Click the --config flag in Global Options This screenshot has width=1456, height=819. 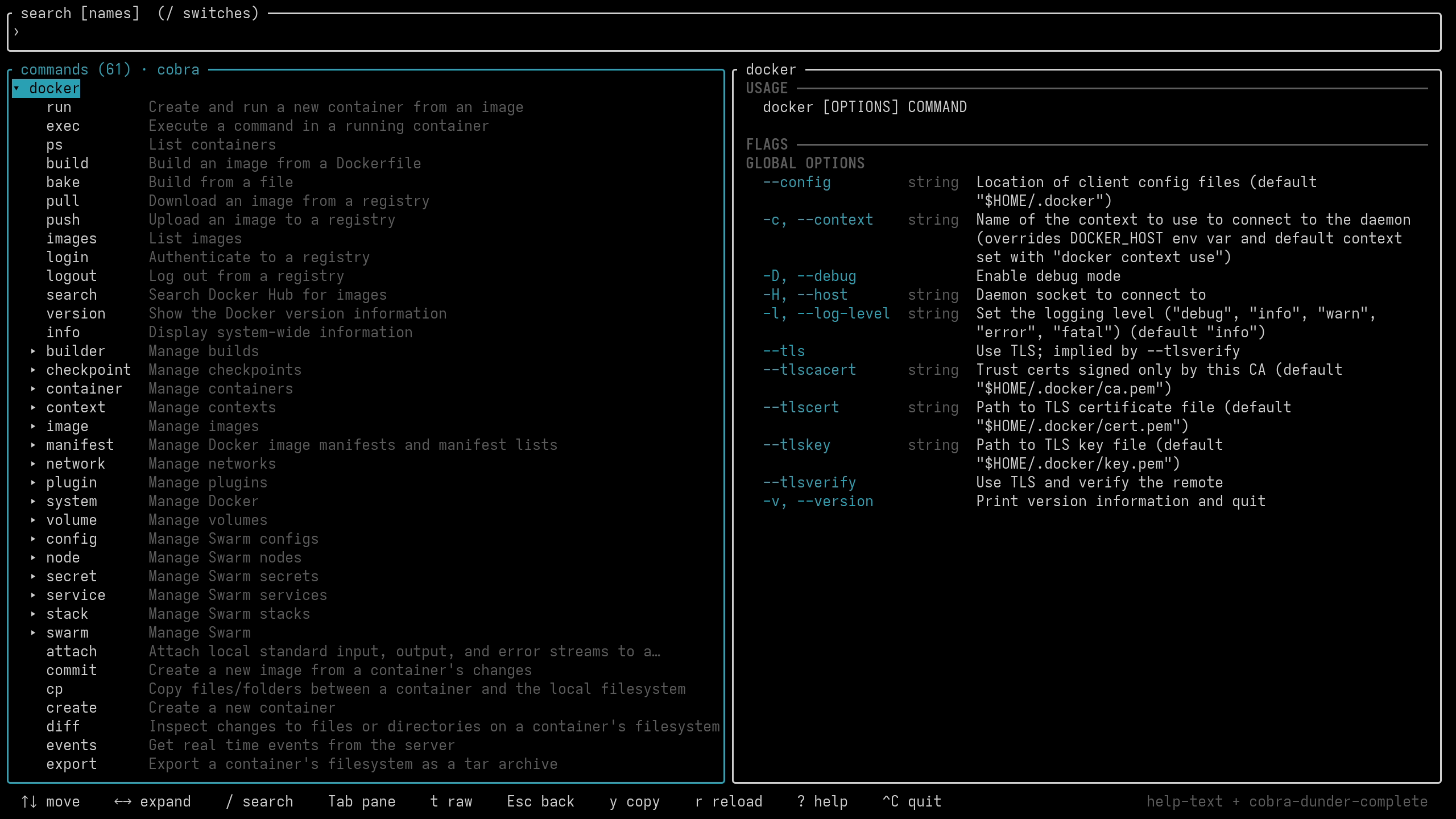click(797, 183)
